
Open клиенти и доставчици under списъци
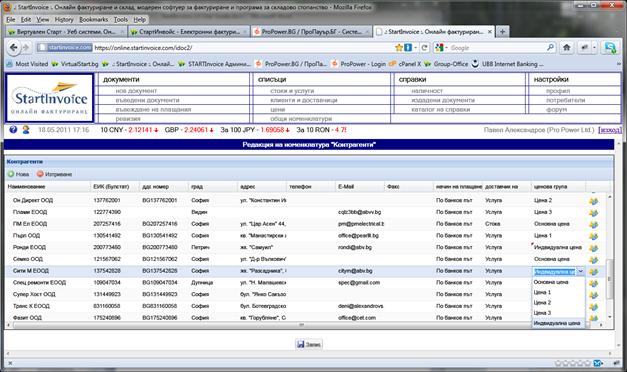[x=304, y=100]
